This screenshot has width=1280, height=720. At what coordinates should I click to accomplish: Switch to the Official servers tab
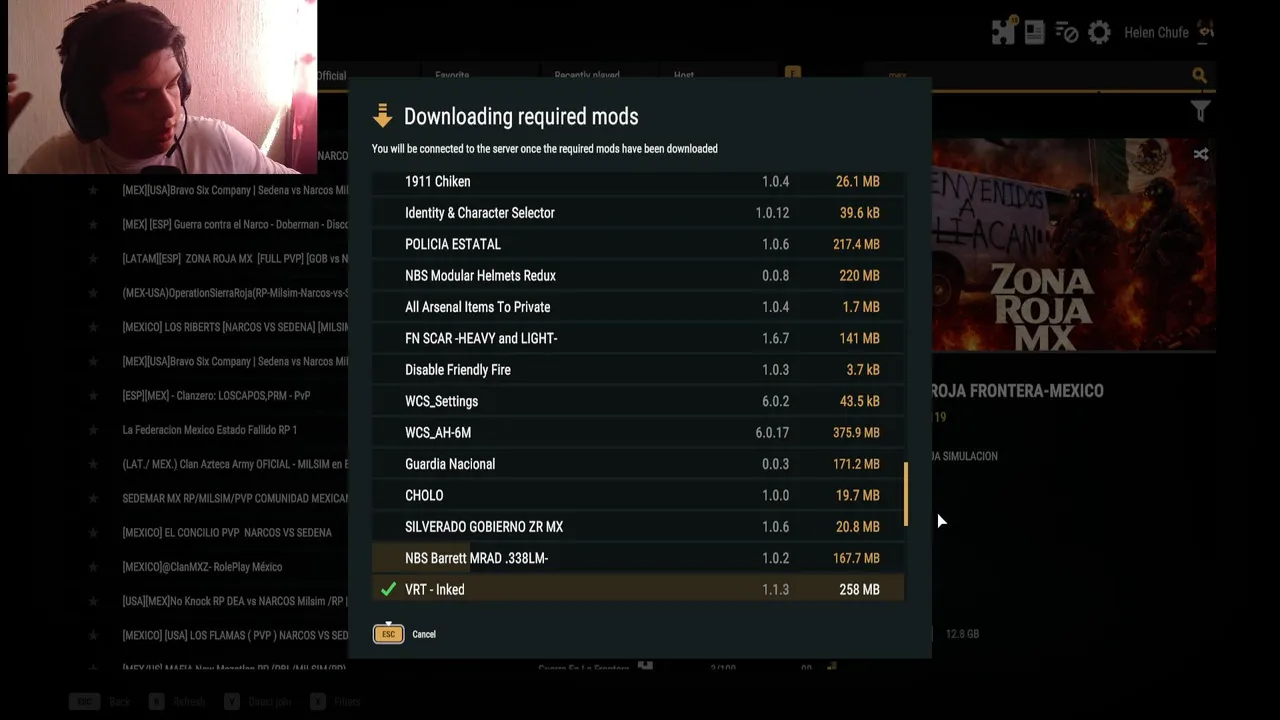click(331, 75)
